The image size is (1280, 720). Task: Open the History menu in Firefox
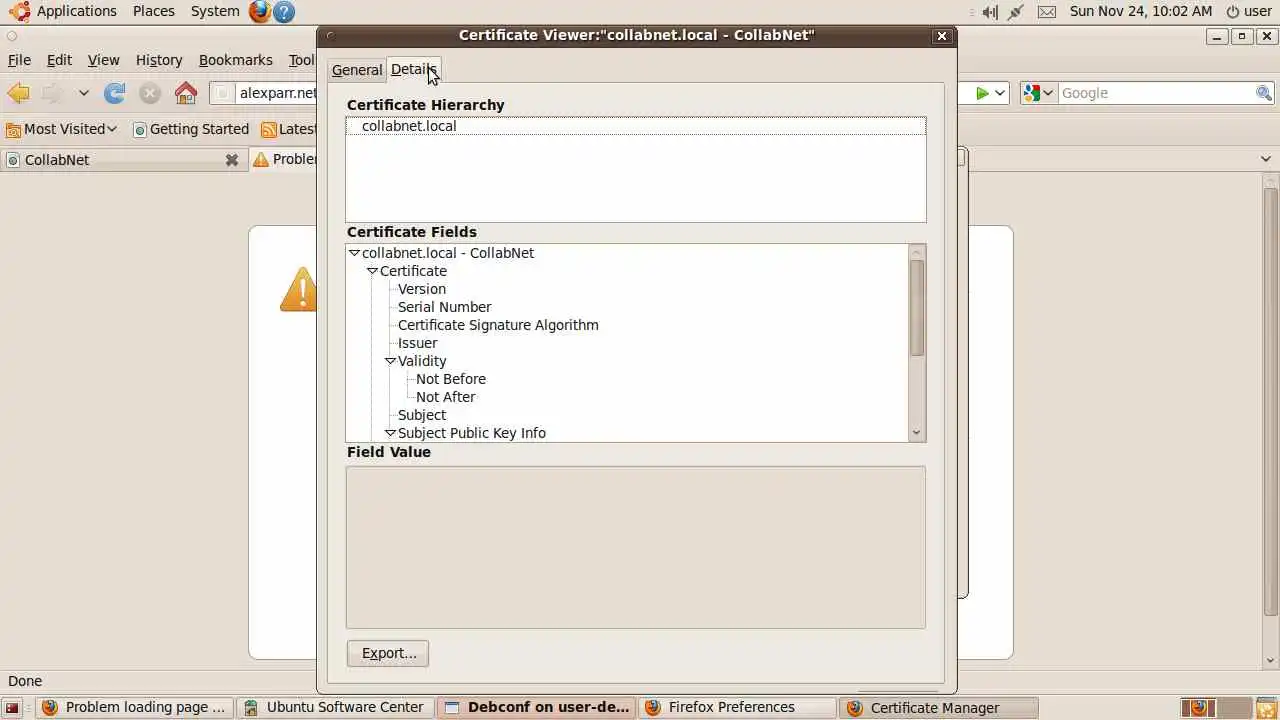(159, 60)
